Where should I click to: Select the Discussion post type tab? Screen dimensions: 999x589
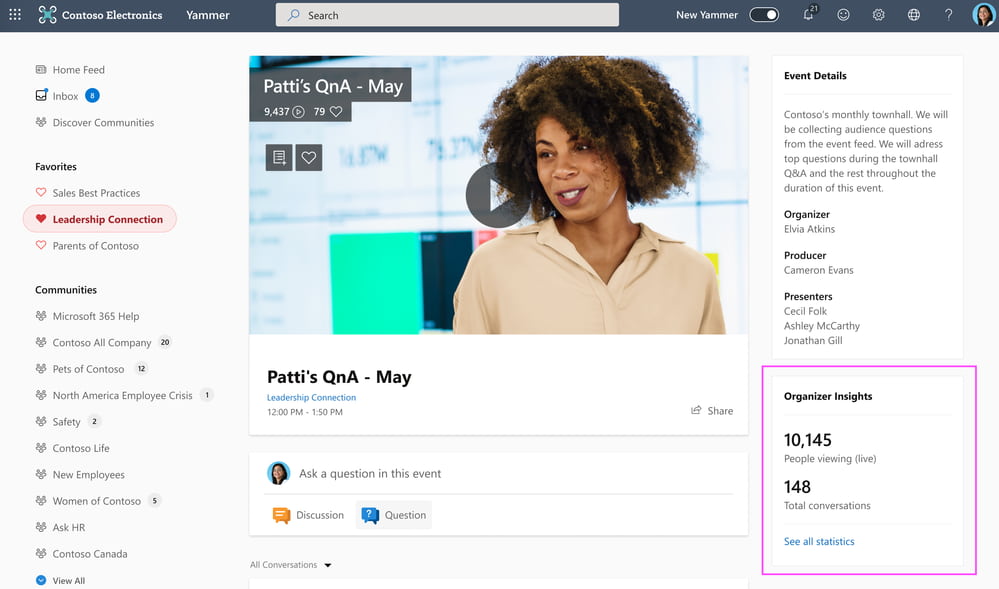point(308,515)
